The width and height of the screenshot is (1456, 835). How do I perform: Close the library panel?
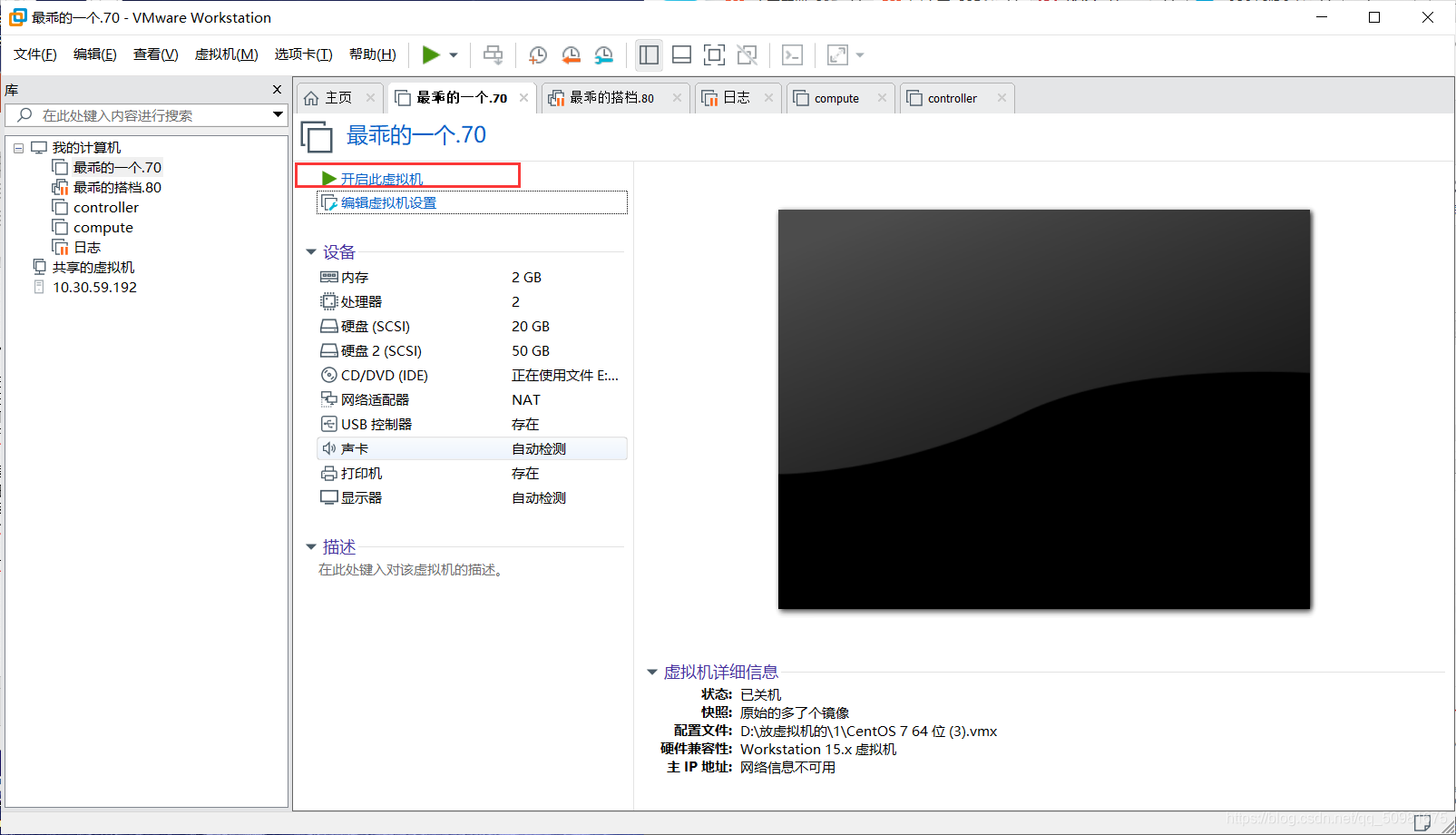click(278, 90)
